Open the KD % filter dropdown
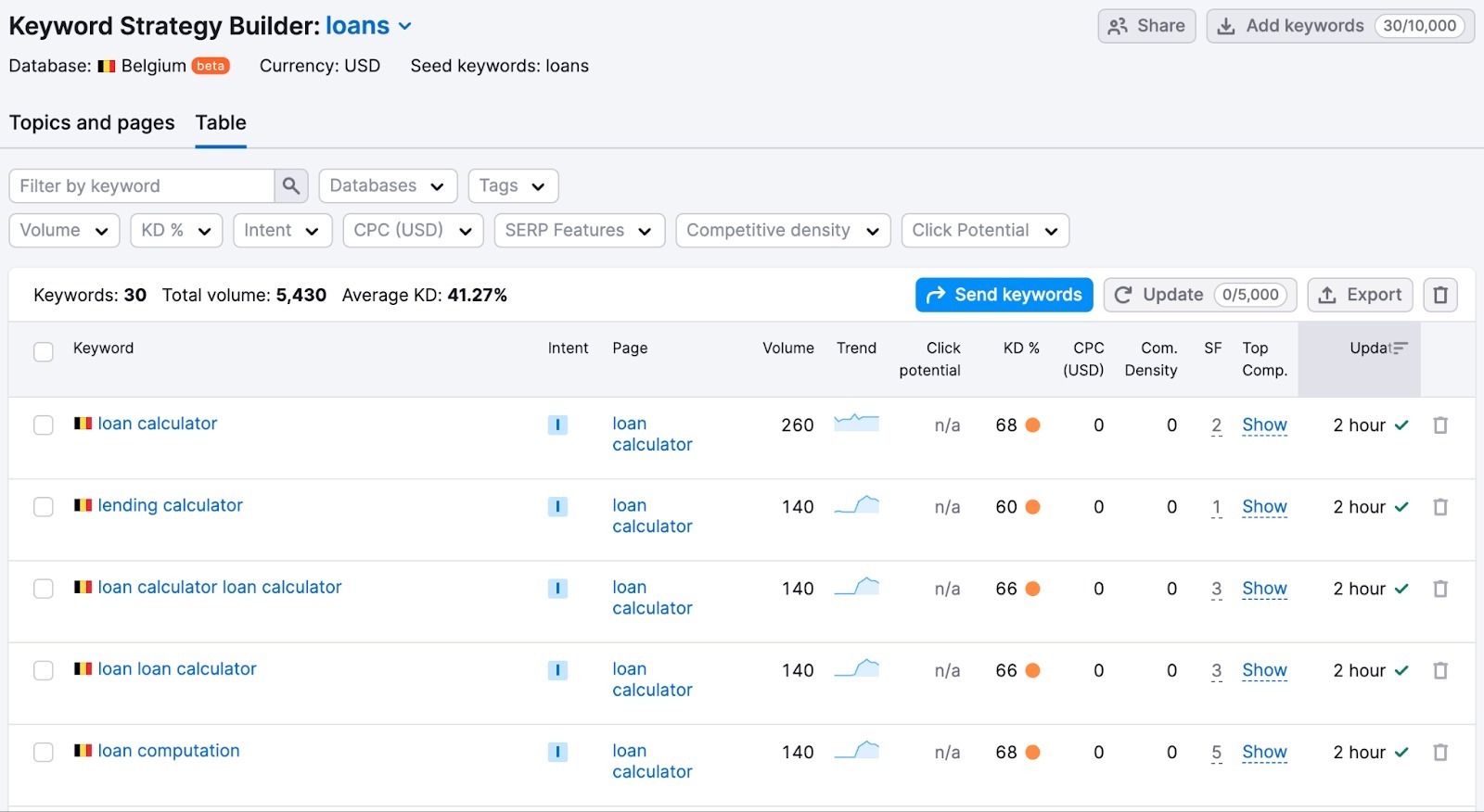 [176, 230]
